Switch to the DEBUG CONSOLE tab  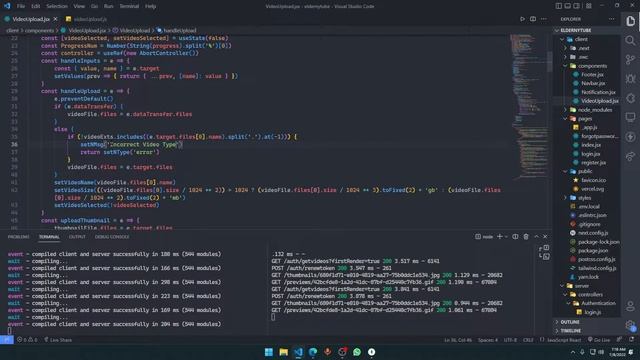click(112, 237)
